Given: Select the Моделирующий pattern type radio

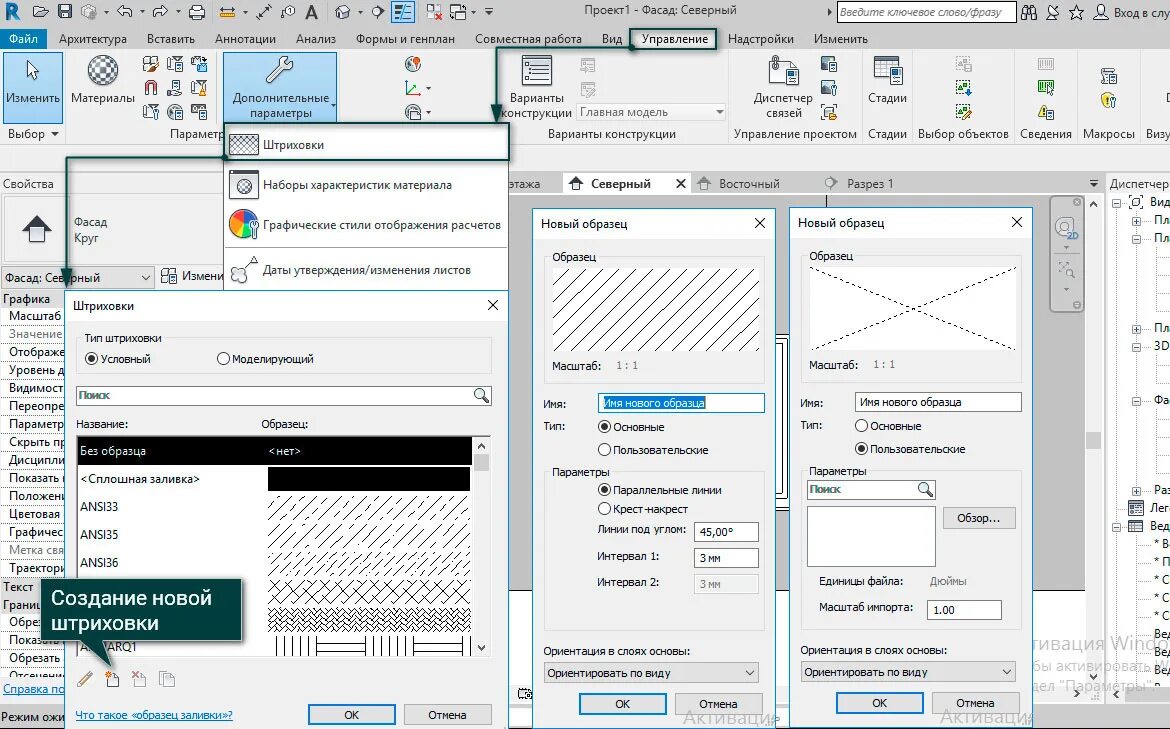Looking at the screenshot, I should click(223, 359).
